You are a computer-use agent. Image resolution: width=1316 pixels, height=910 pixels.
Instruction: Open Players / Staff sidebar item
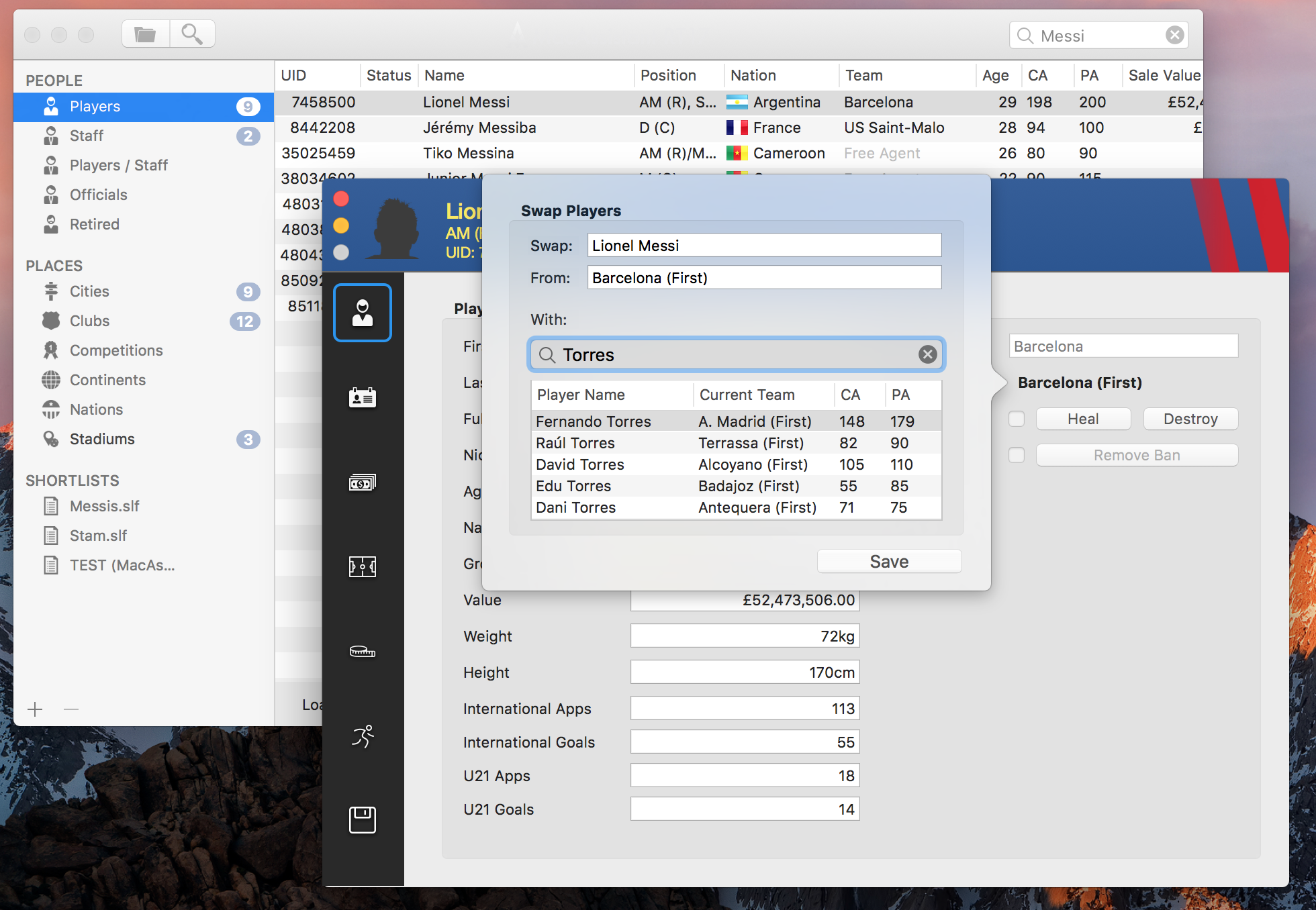(x=144, y=166)
